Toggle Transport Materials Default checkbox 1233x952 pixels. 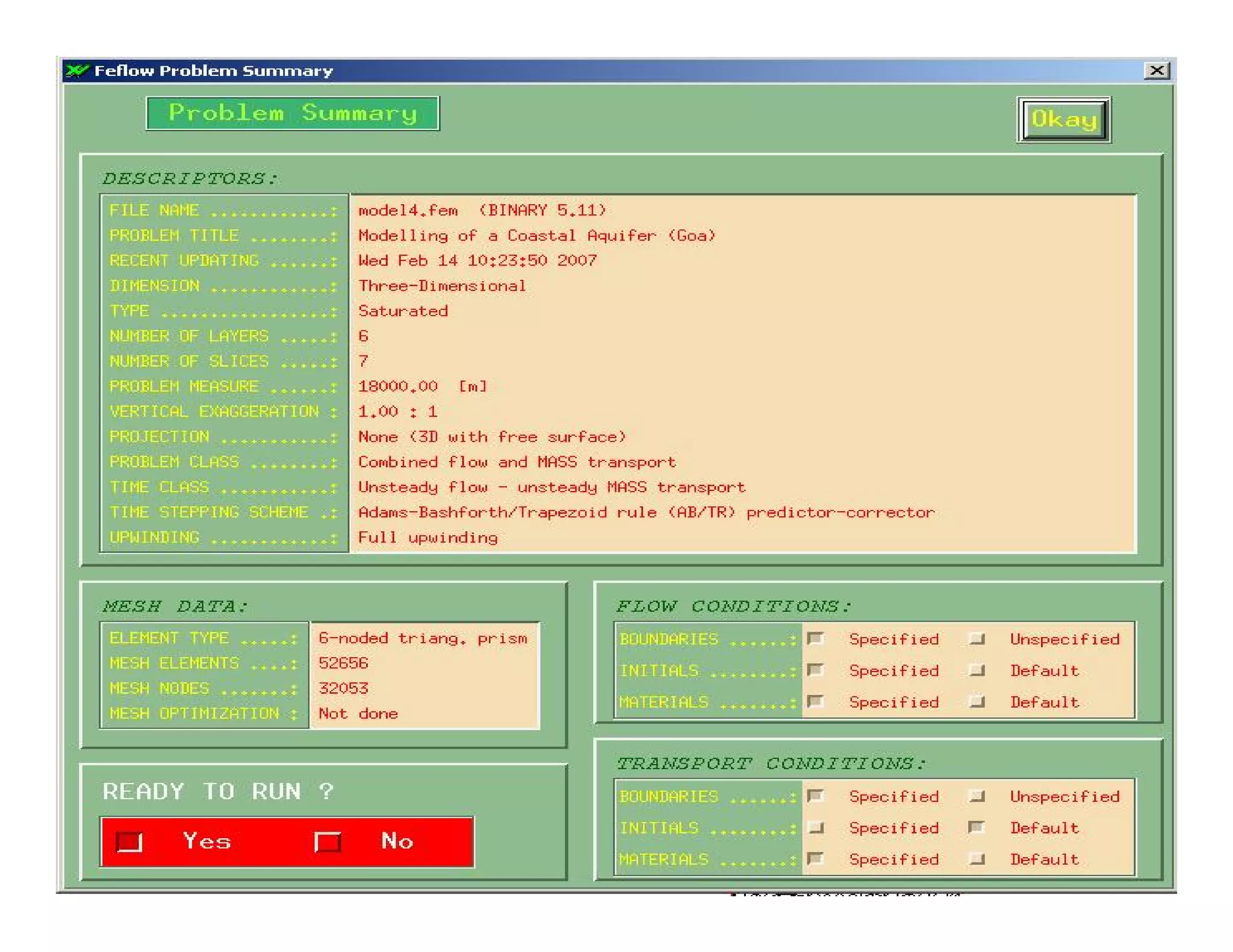click(977, 859)
